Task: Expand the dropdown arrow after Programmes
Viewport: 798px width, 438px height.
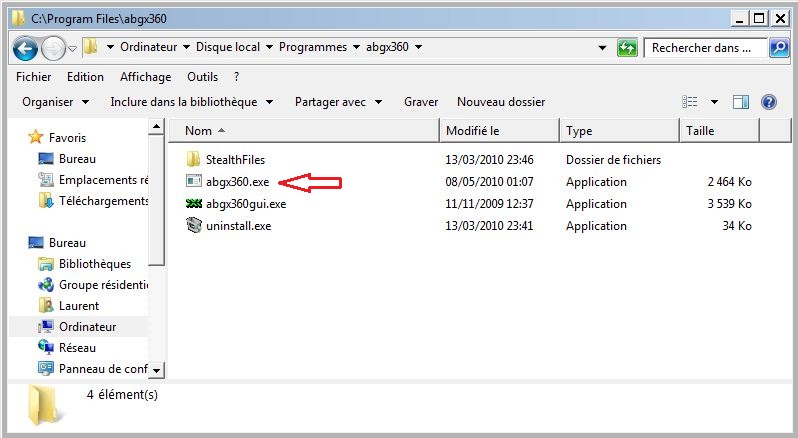Action: [356, 47]
